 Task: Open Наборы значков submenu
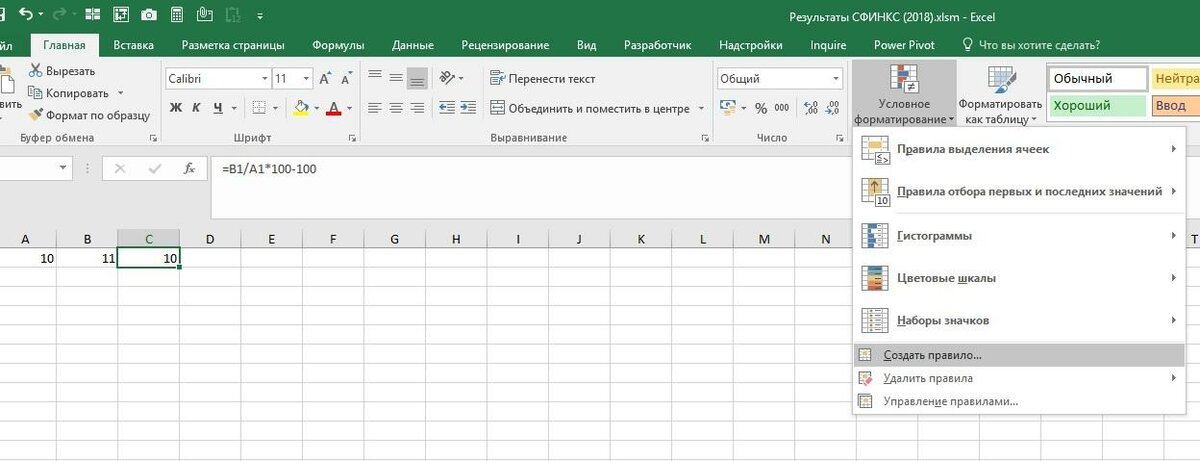(1018, 321)
